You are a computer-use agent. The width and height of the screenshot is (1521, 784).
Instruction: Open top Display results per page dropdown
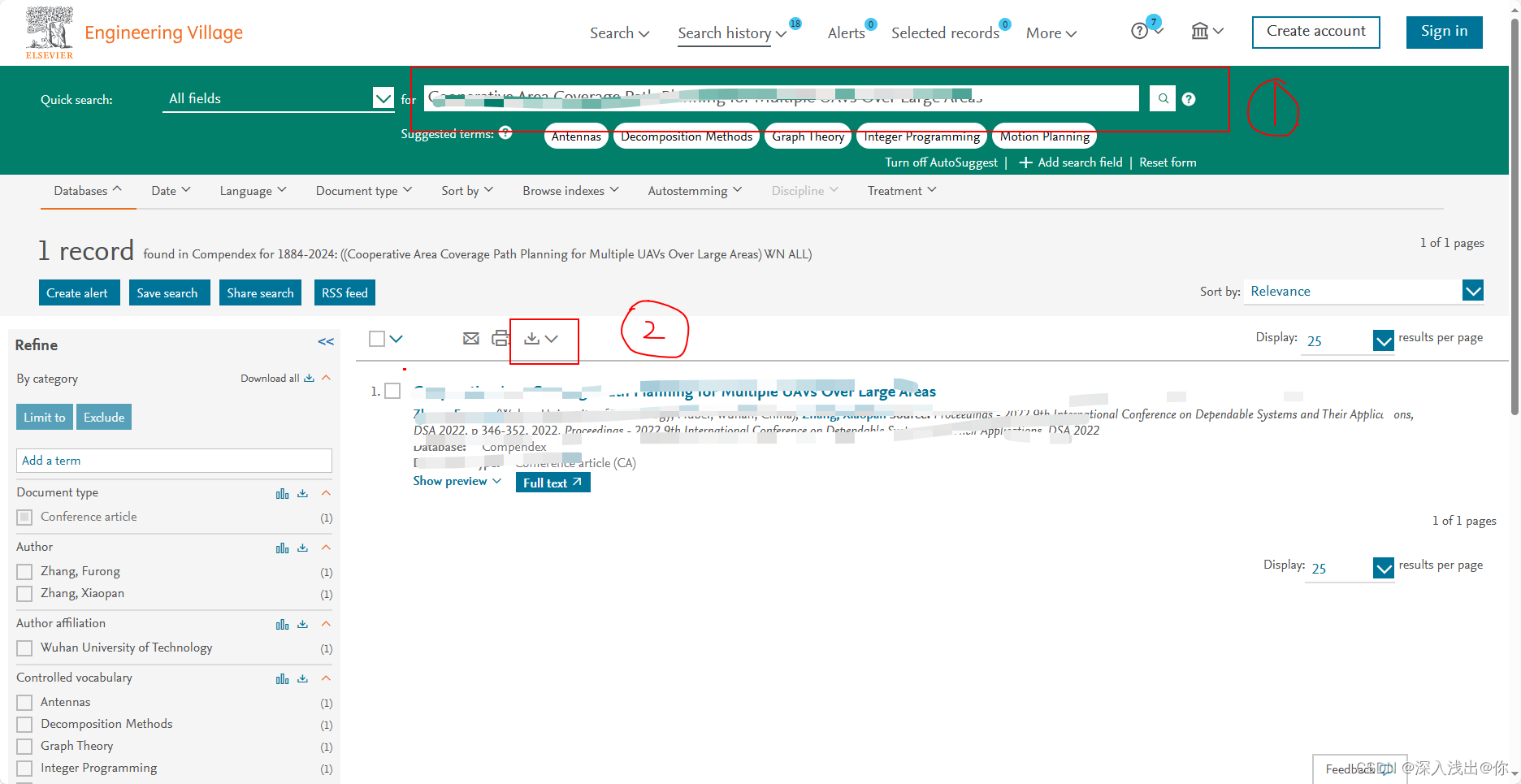1348,340
